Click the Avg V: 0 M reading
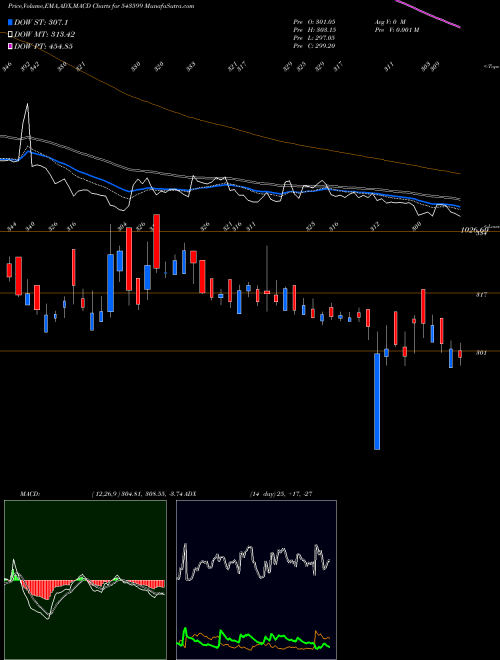This screenshot has height=660, width=500. [389, 21]
